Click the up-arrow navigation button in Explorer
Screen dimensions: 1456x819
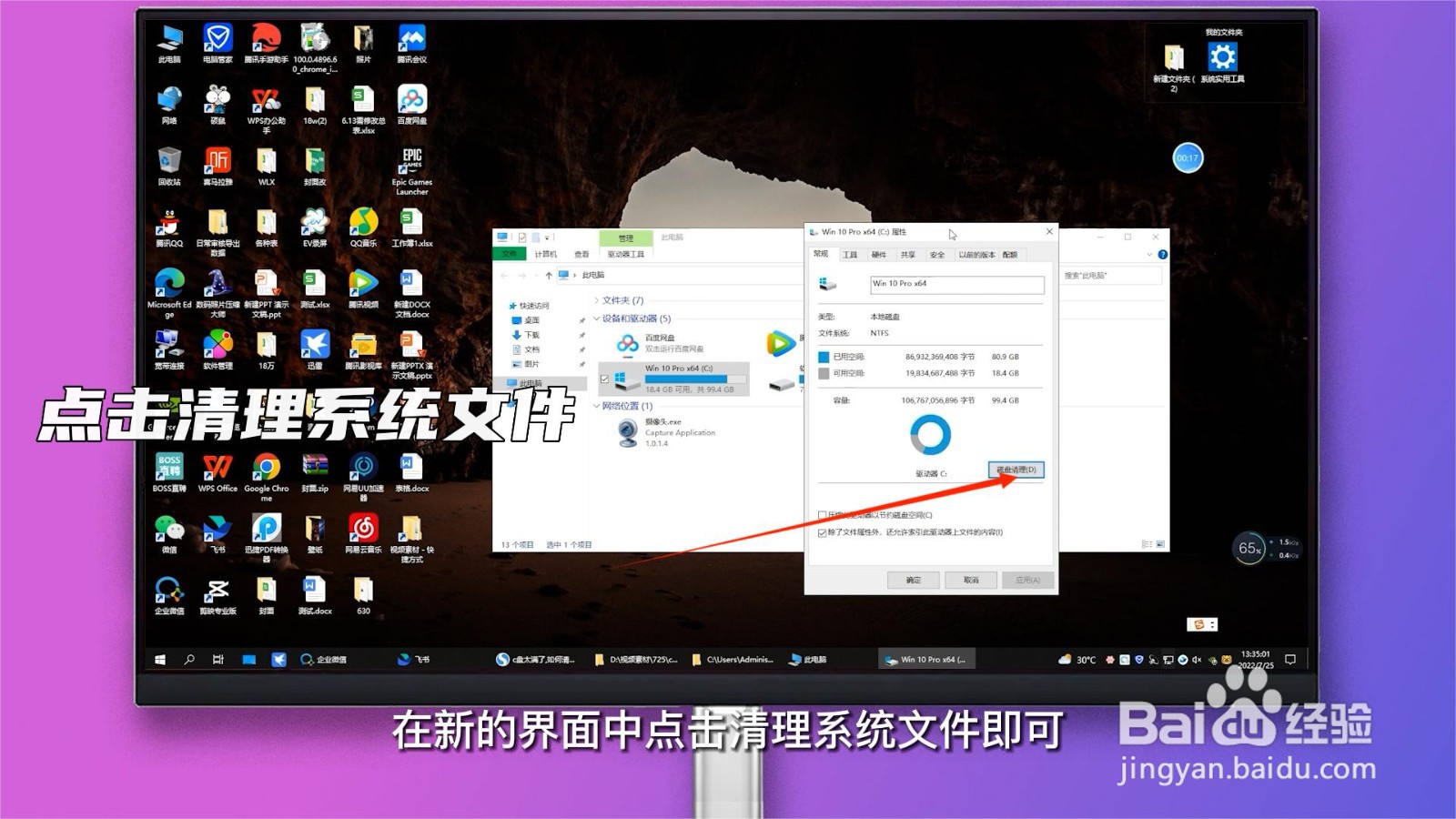(x=549, y=275)
